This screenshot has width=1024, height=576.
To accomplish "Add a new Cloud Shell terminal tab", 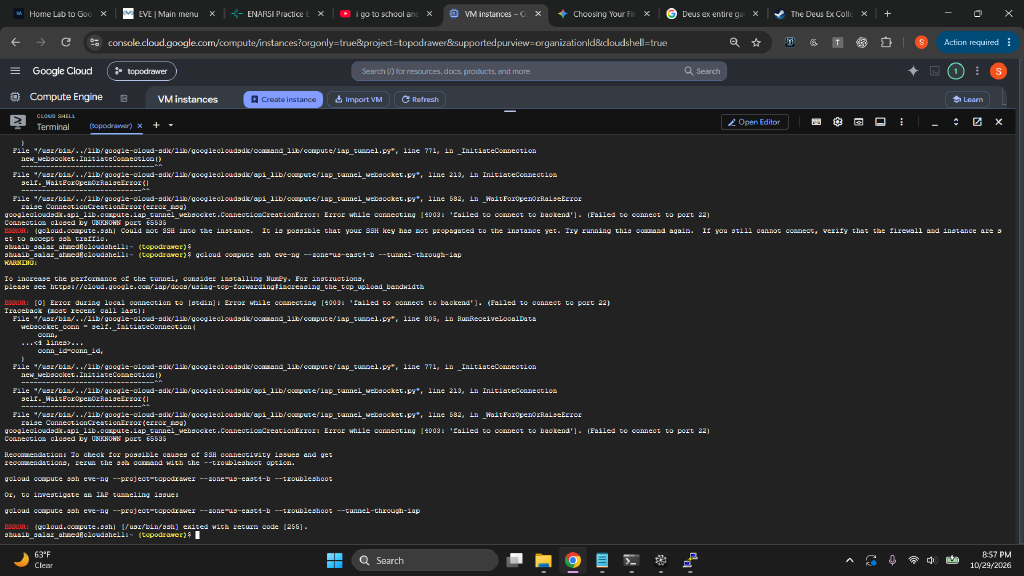I will [x=156, y=125].
